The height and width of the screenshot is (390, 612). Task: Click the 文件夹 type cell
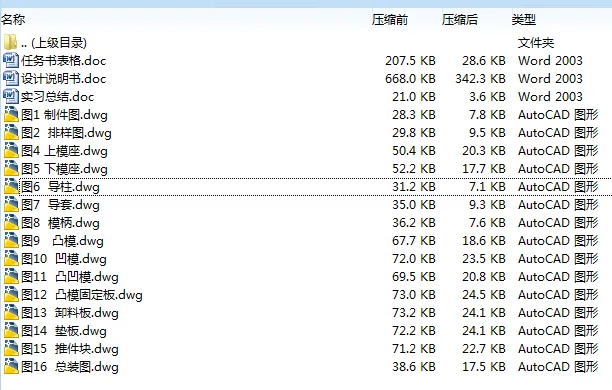[x=536, y=43]
